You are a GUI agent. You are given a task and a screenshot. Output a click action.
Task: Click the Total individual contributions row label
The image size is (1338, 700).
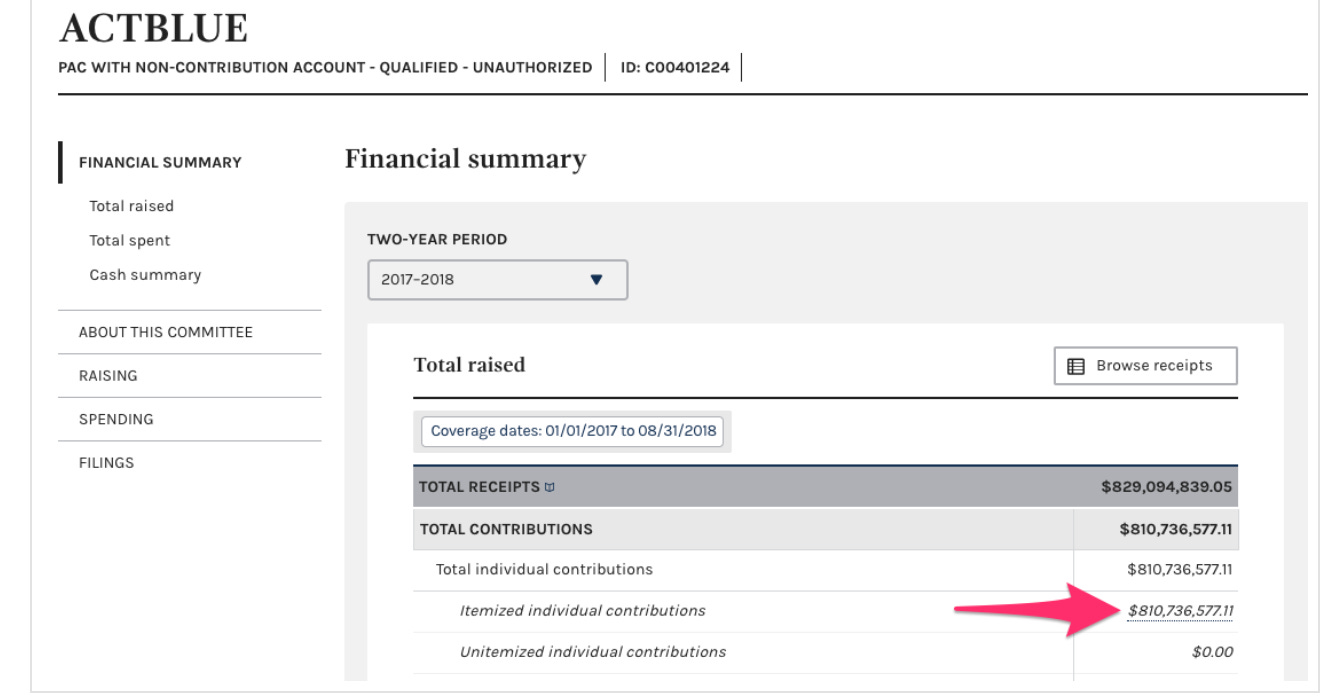[x=544, y=570]
